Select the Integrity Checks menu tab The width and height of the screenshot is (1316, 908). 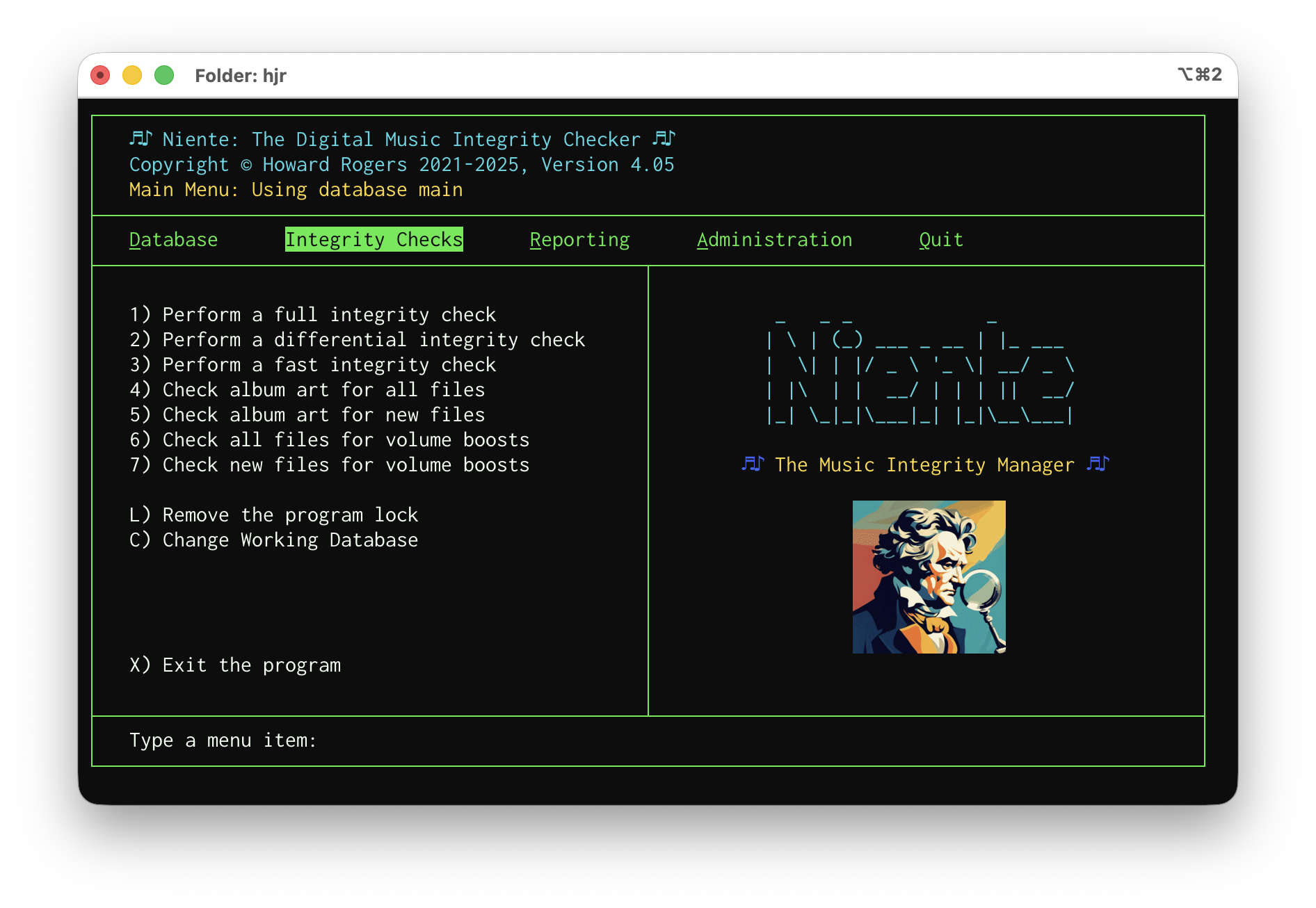click(x=374, y=240)
